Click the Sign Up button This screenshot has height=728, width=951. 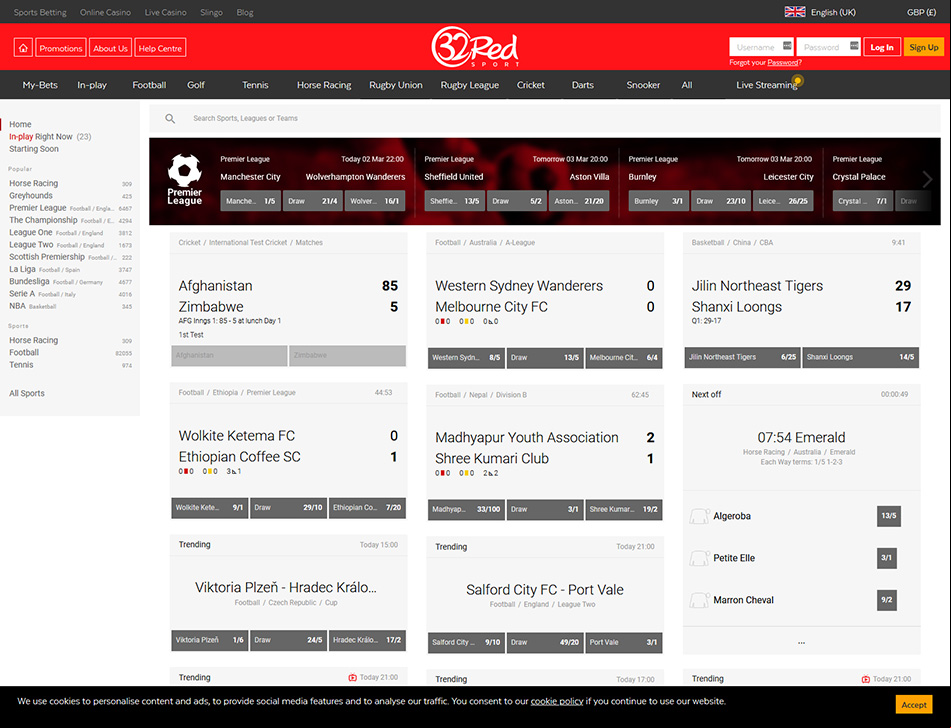(x=924, y=47)
